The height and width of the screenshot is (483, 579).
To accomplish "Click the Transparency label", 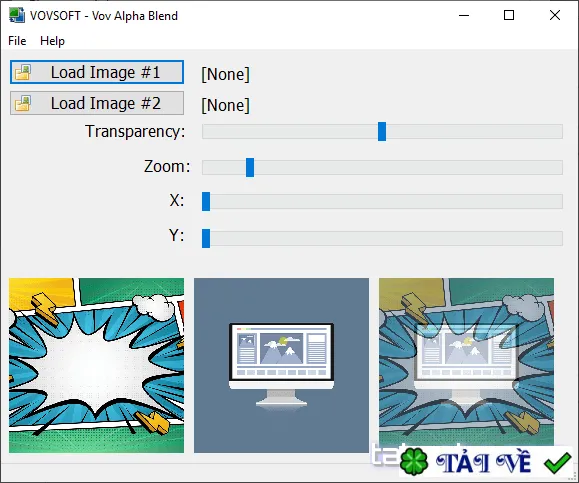I will tap(135, 131).
